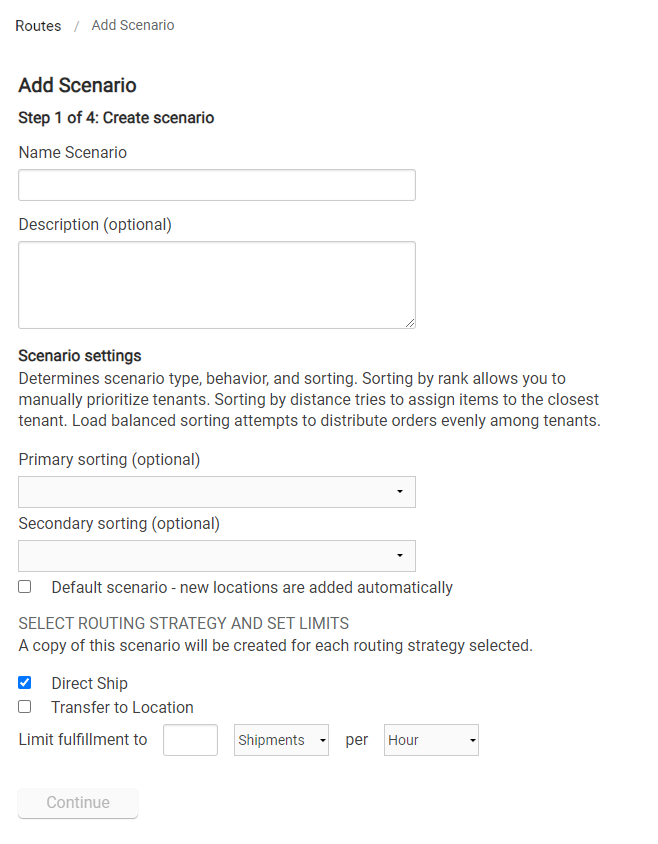Open the Primary sorting dropdown
This screenshot has height=844, width=658.
tap(216, 492)
